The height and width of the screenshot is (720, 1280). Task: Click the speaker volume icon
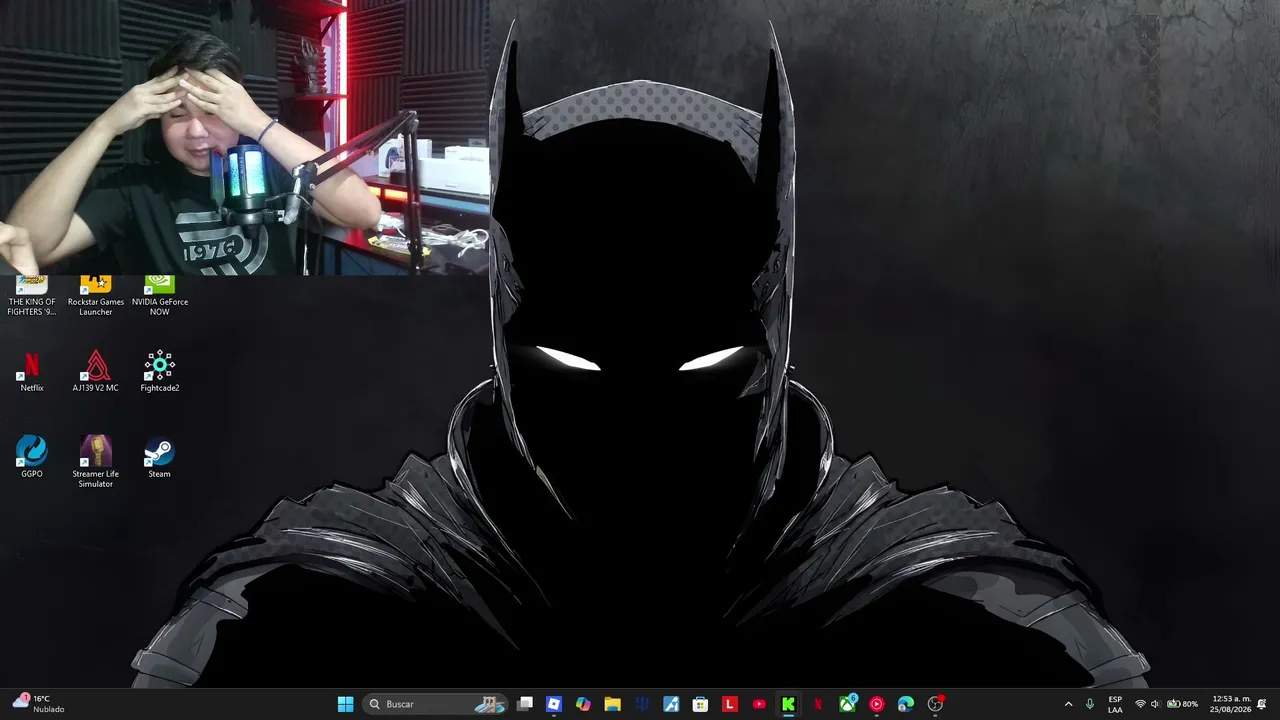1155,704
